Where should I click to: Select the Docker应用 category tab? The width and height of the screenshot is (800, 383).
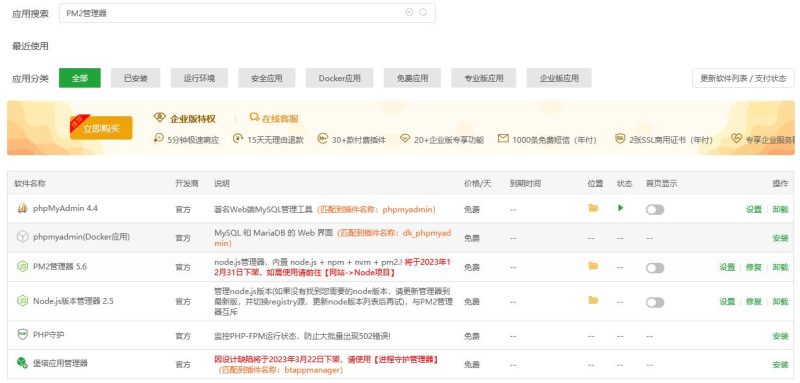(x=339, y=78)
